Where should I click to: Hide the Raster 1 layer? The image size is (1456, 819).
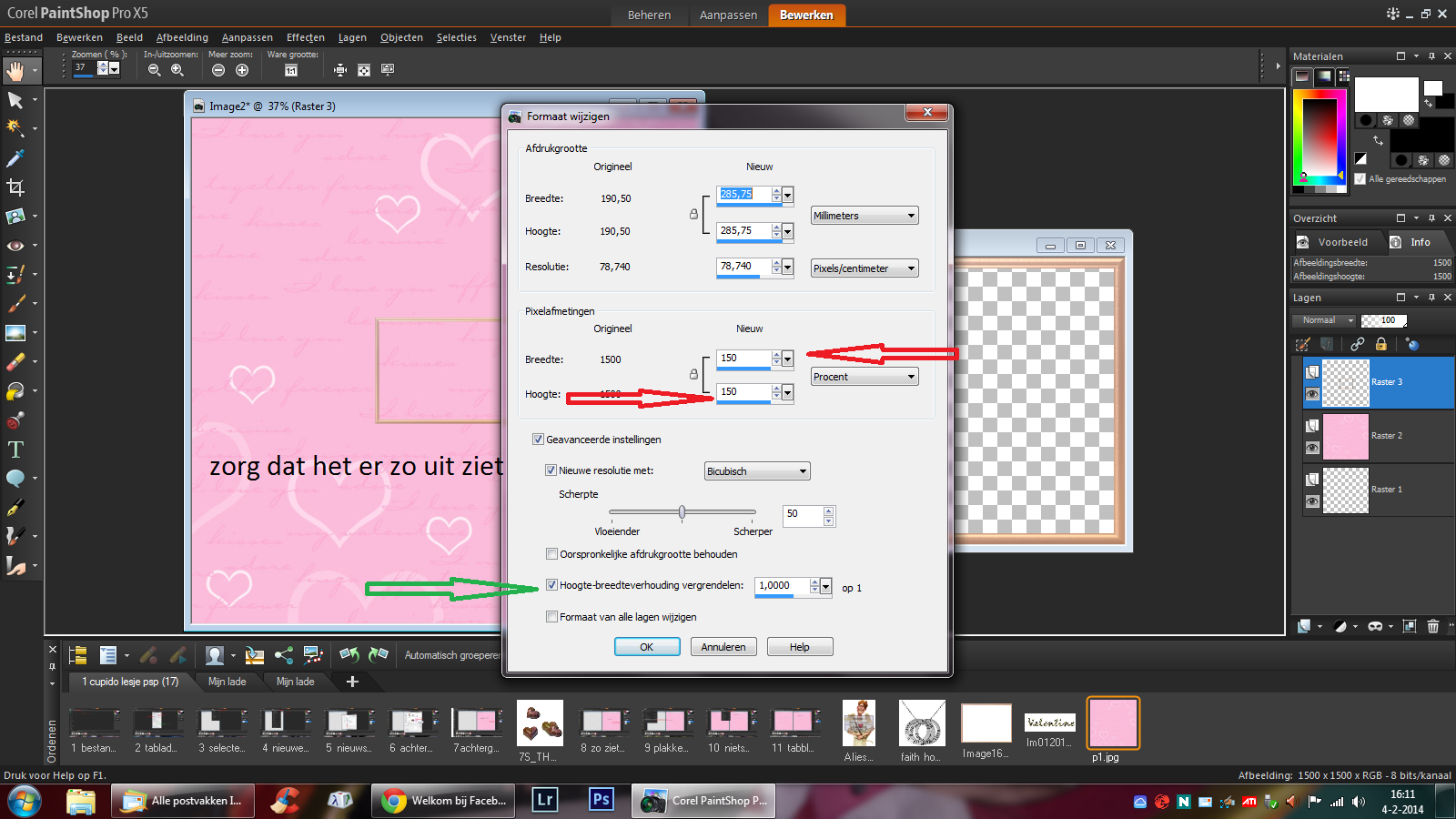click(1312, 501)
